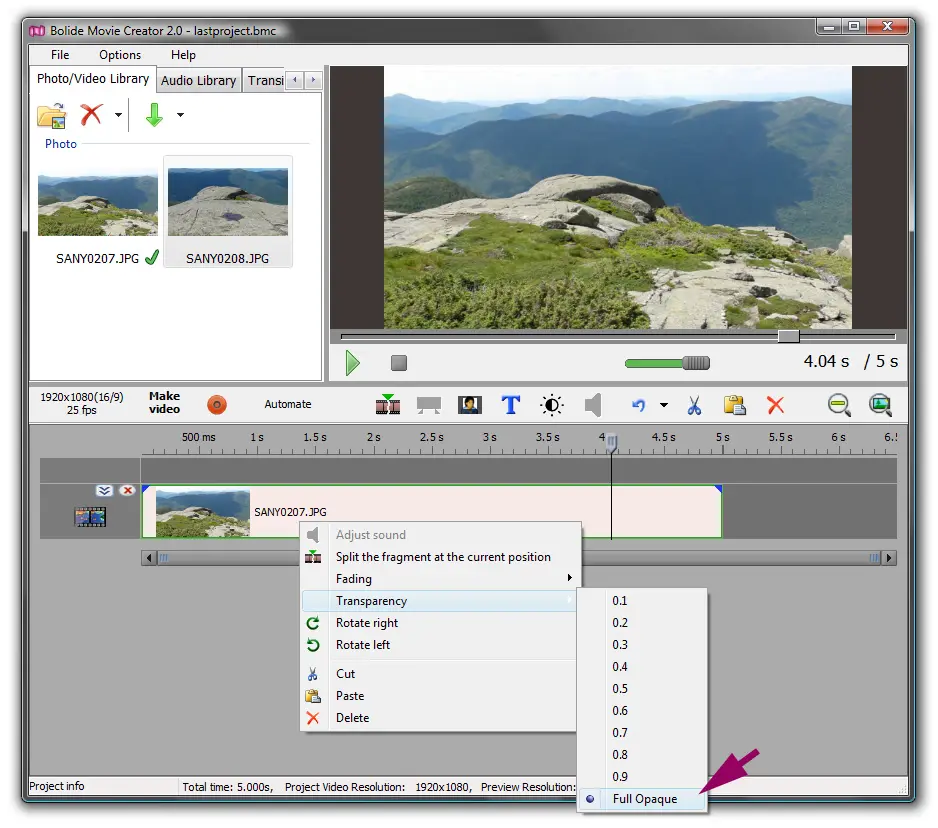Open the undo history dropdown arrow
Screen dimensions: 938x828
point(663,405)
